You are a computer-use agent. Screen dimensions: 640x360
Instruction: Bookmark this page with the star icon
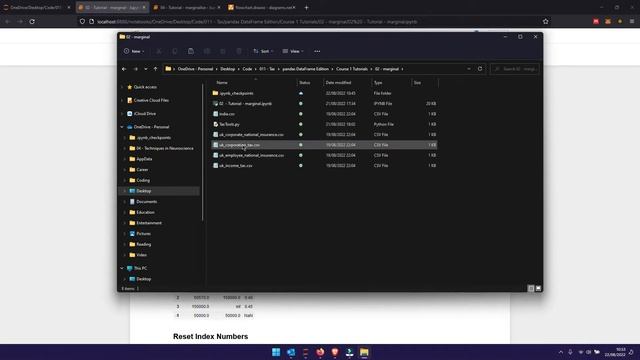pyautogui.click(x=546, y=22)
